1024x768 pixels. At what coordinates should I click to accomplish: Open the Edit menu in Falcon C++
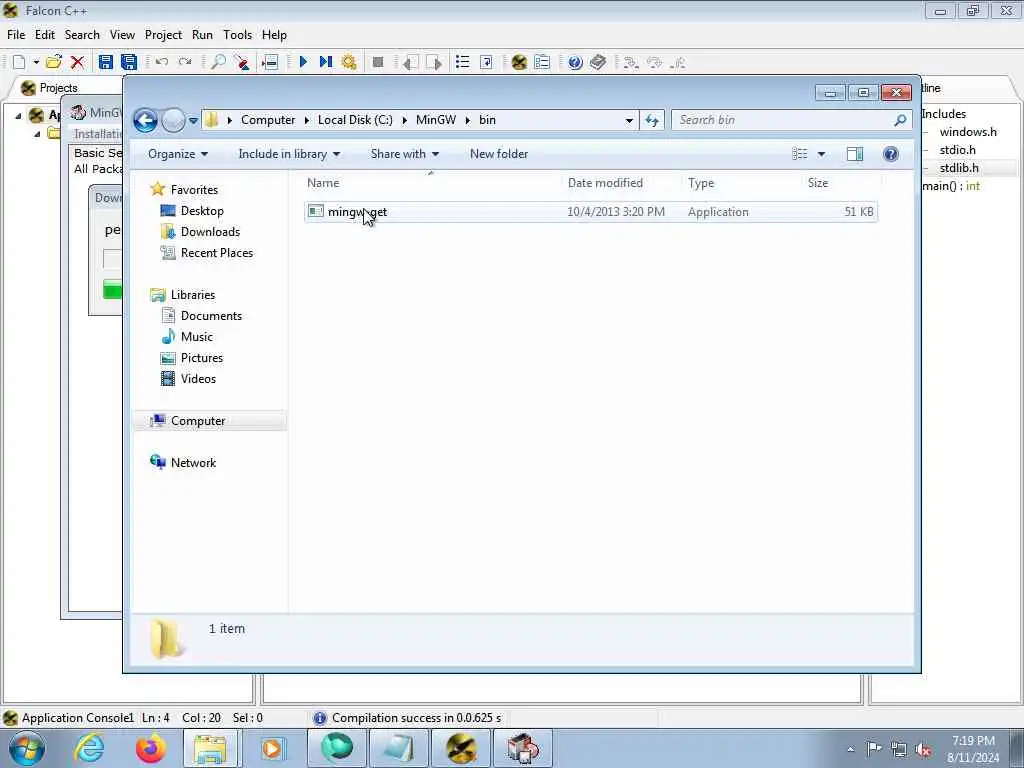pyautogui.click(x=44, y=35)
